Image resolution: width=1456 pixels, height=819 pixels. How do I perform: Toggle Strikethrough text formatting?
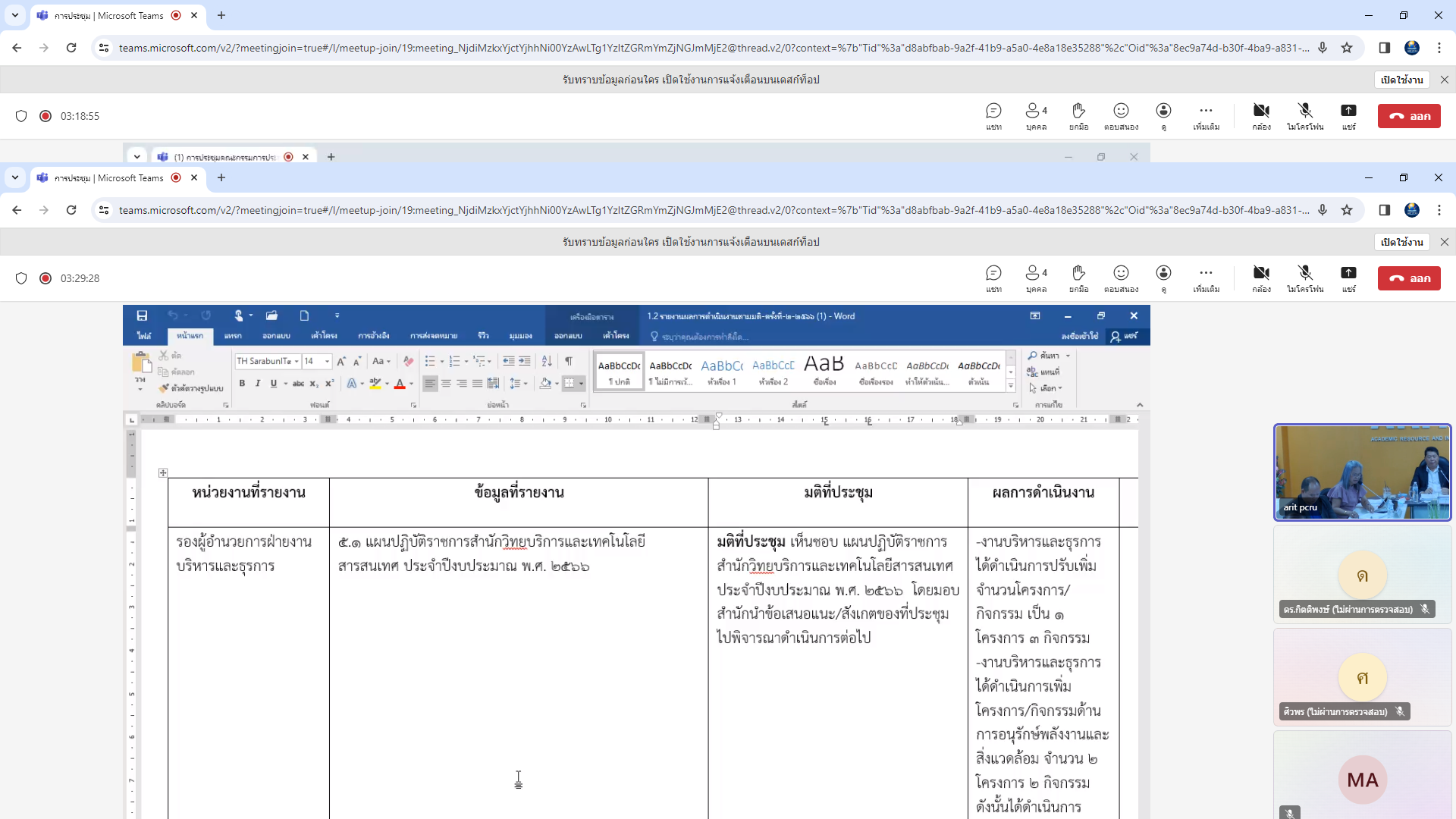pos(299,384)
